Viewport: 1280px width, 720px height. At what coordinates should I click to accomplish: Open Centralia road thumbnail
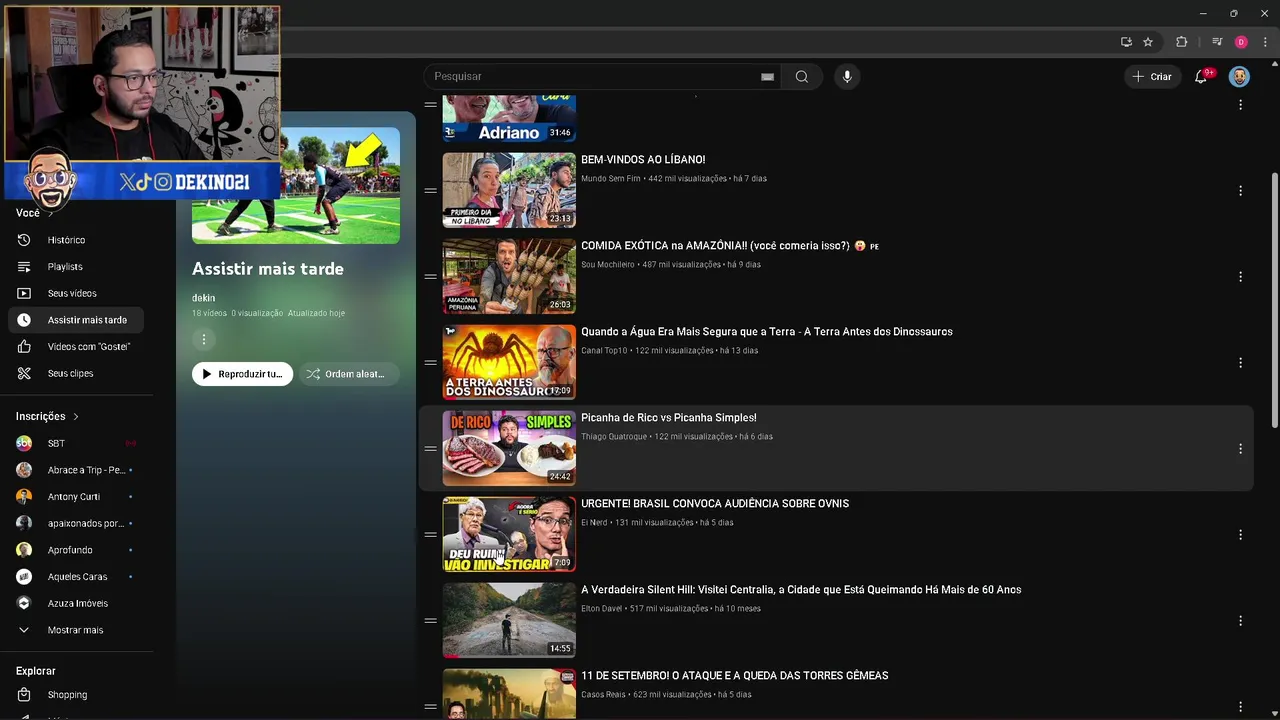click(509, 620)
